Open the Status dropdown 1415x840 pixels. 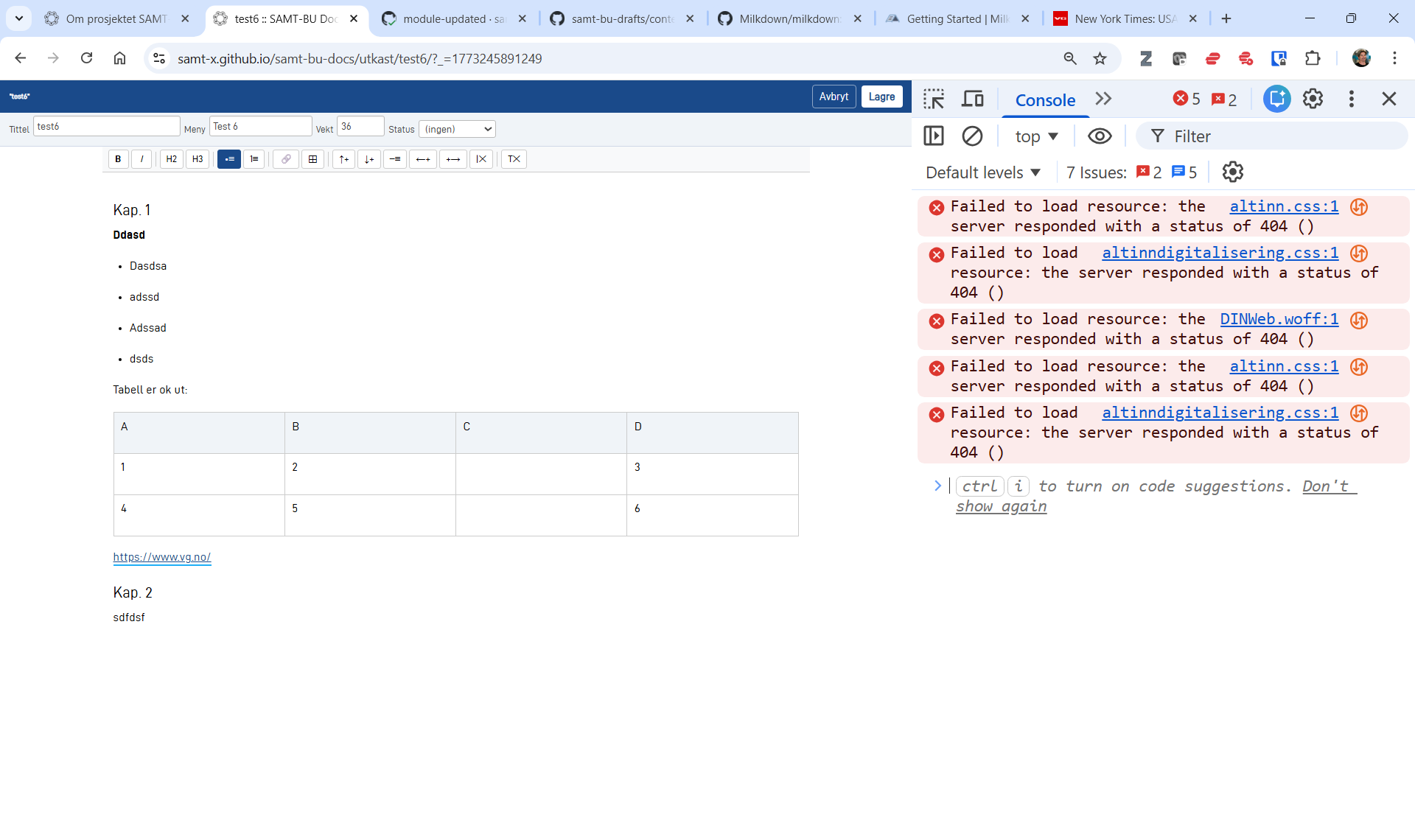coord(457,129)
